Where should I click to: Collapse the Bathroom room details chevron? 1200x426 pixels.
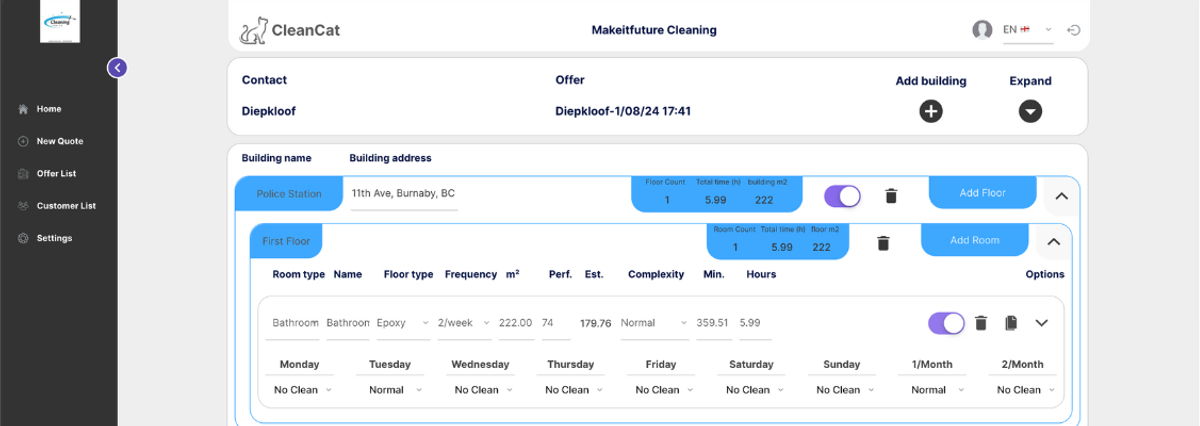pyautogui.click(x=1041, y=323)
